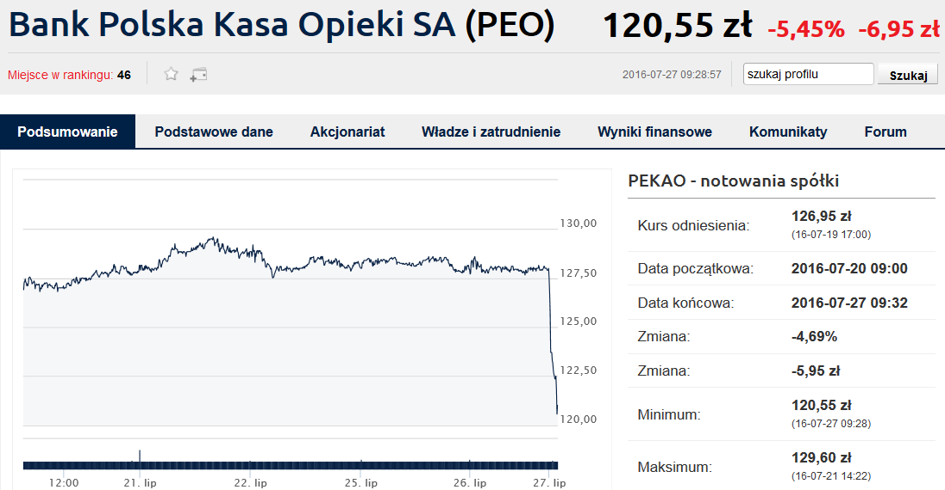This screenshot has height=490, width=945.
Task: Click the 22. lip date marker
Action: [250, 483]
